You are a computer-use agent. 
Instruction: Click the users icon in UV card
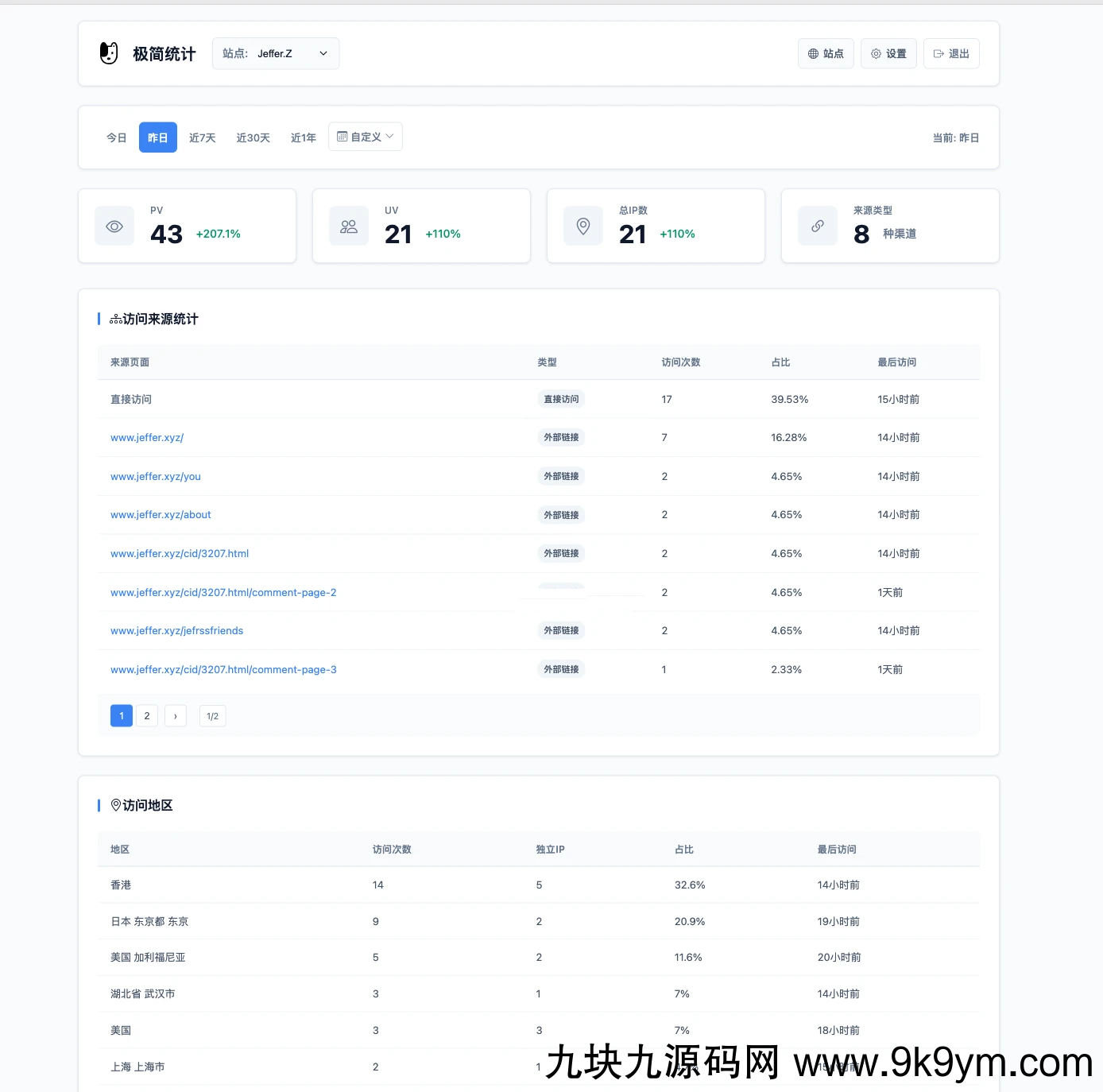[x=349, y=227]
